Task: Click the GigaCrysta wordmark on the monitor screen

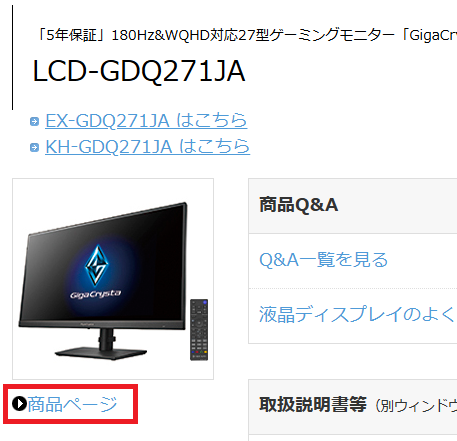Action: coord(95,294)
